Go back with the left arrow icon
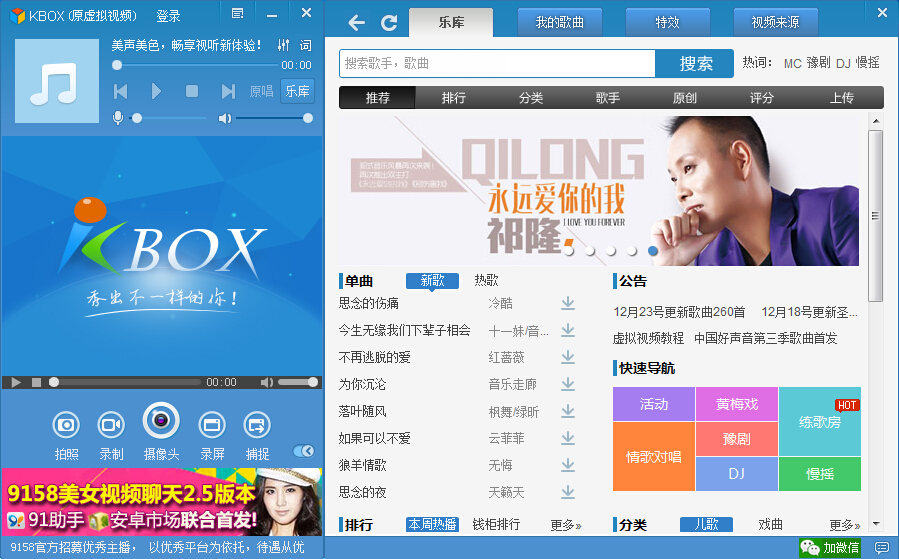This screenshot has width=899, height=559. (356, 23)
